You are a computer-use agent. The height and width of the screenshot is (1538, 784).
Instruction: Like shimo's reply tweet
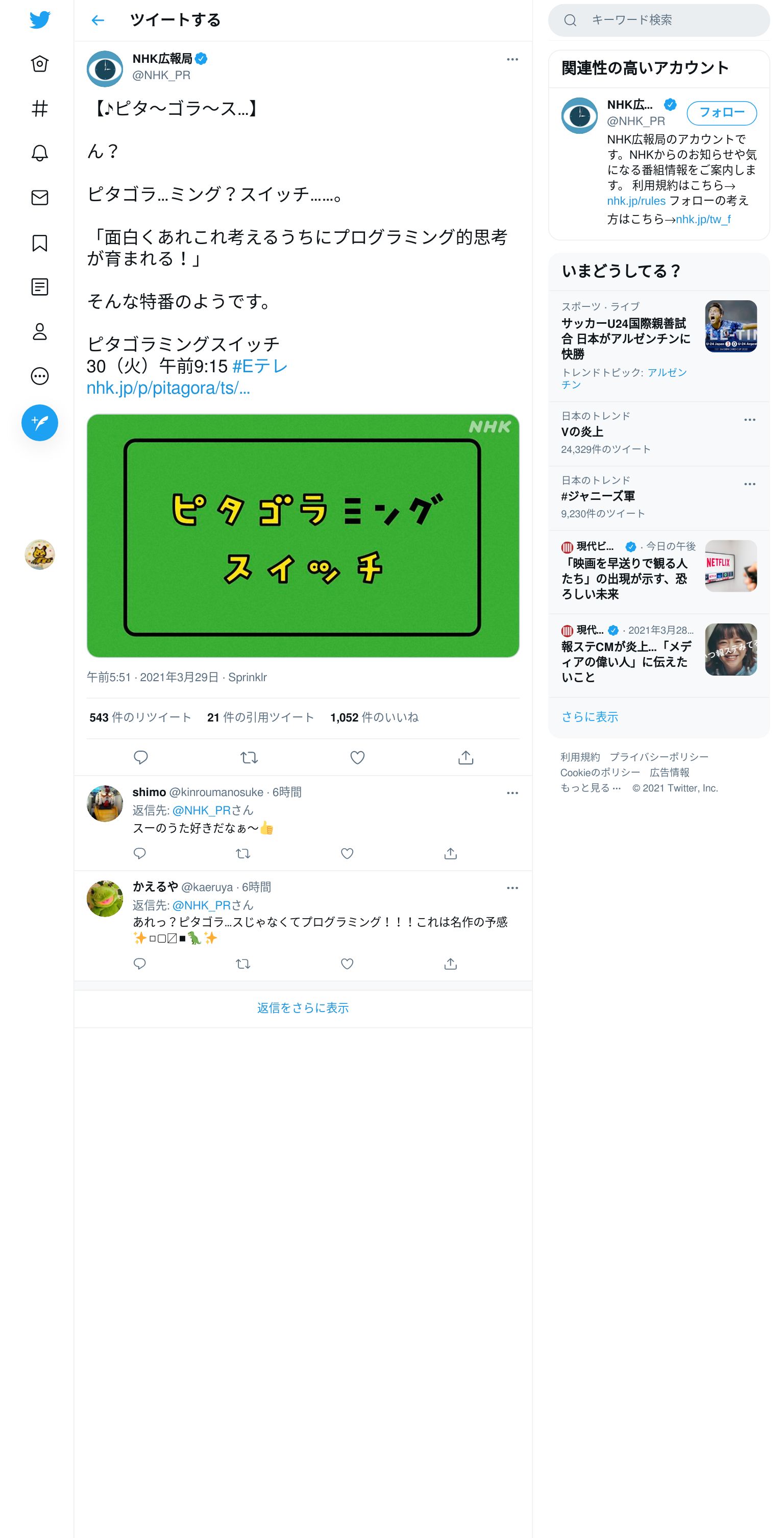coord(347,854)
